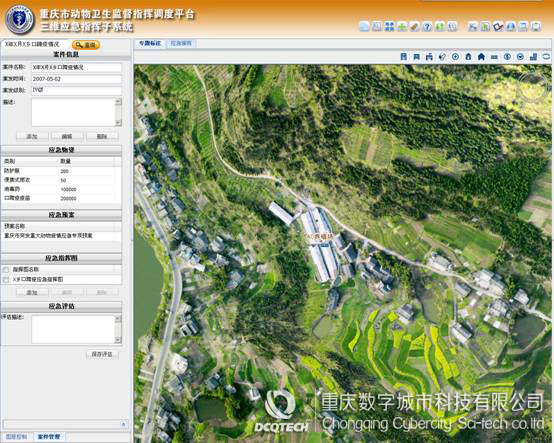Click 添加 under the 应急指挥图 section
Screen dimensions: 554x443
(x=32, y=293)
